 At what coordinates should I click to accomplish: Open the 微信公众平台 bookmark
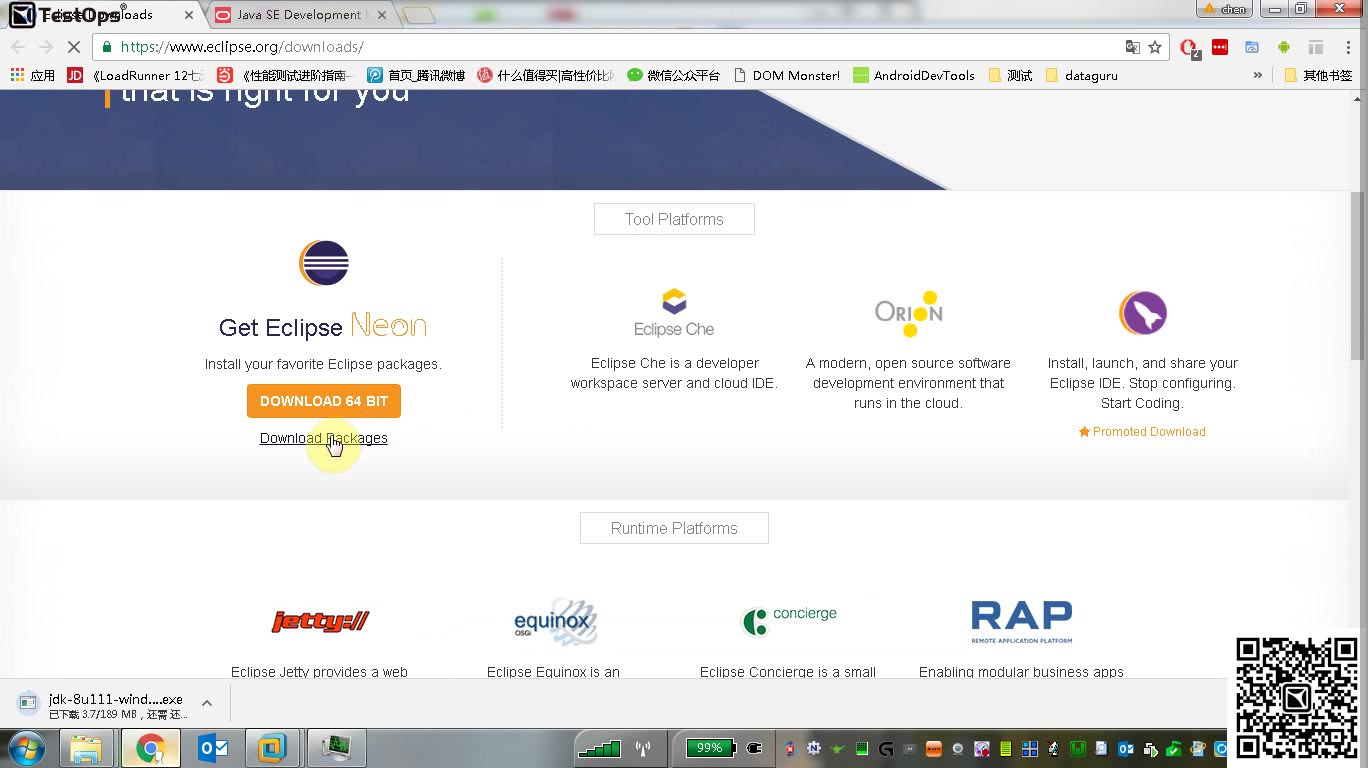point(673,75)
